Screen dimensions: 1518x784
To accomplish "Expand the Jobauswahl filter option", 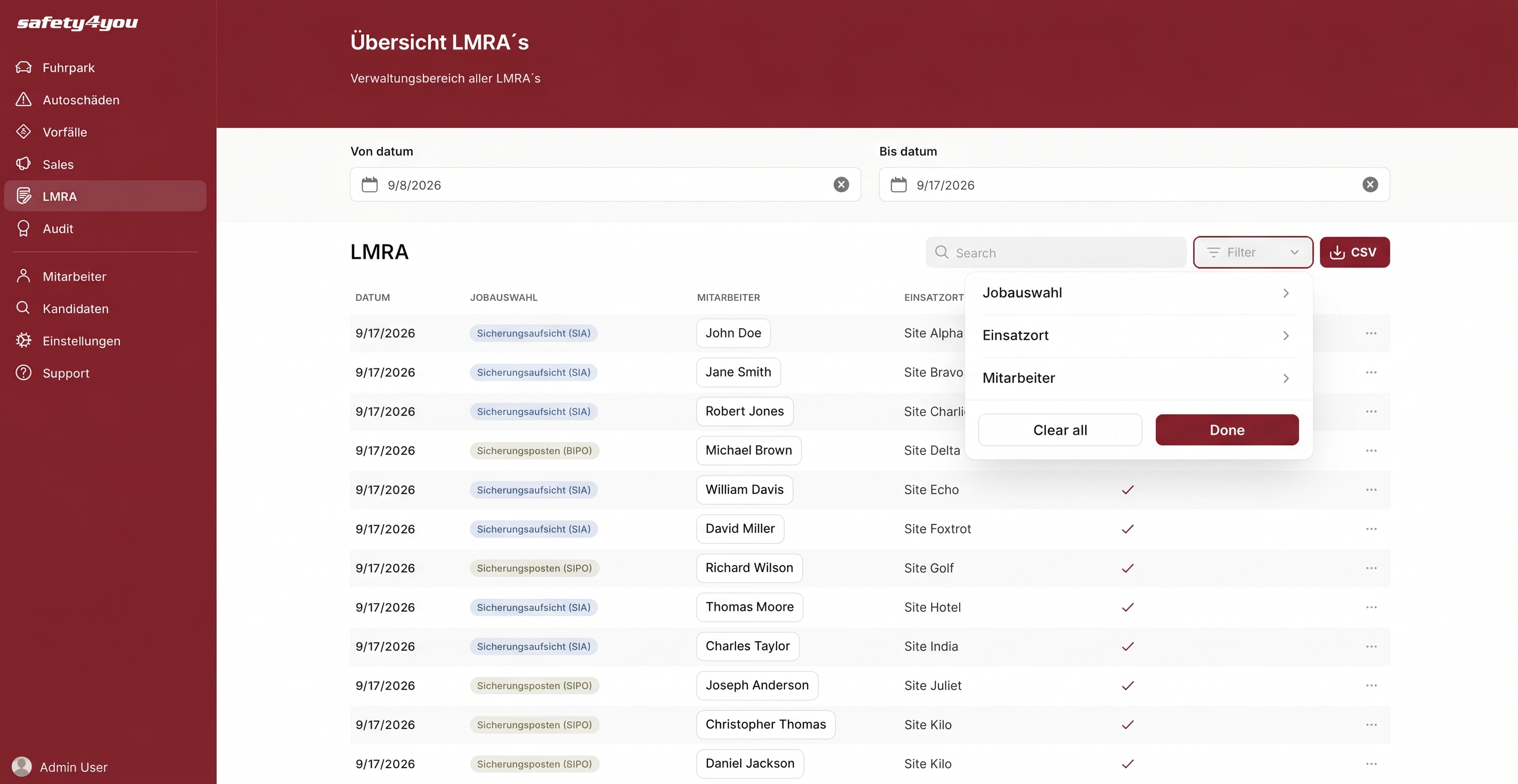I will tap(1139, 293).
